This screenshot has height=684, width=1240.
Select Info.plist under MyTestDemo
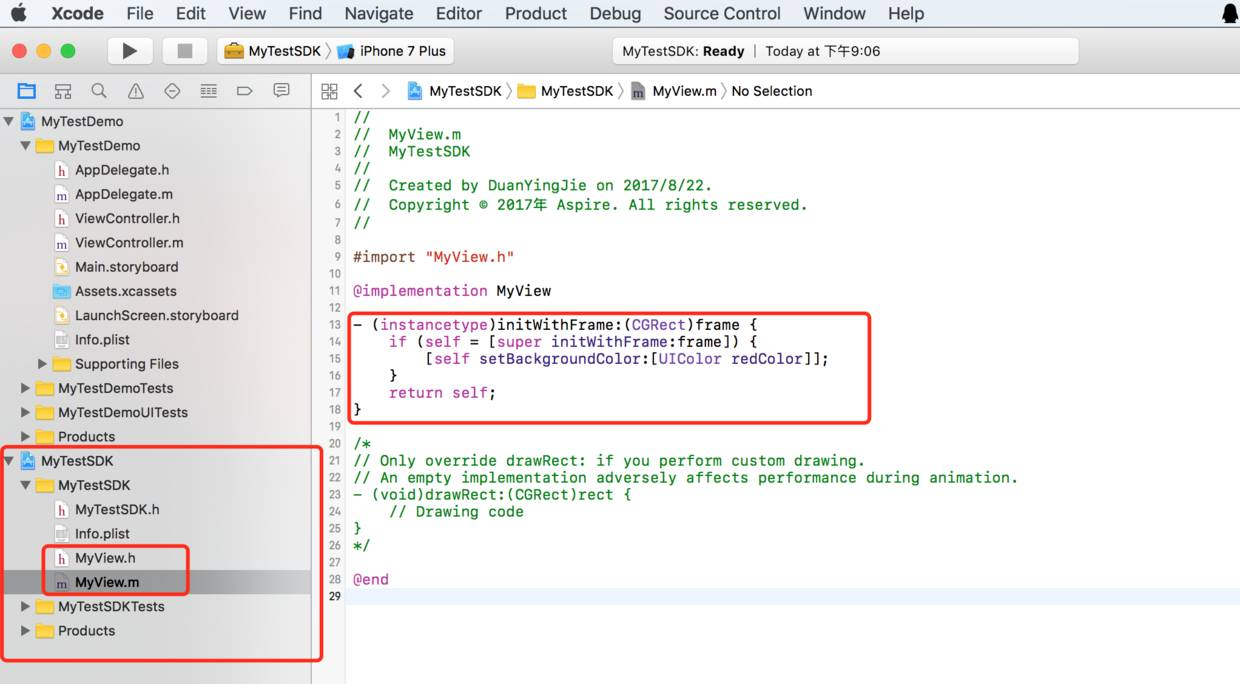[102, 340]
